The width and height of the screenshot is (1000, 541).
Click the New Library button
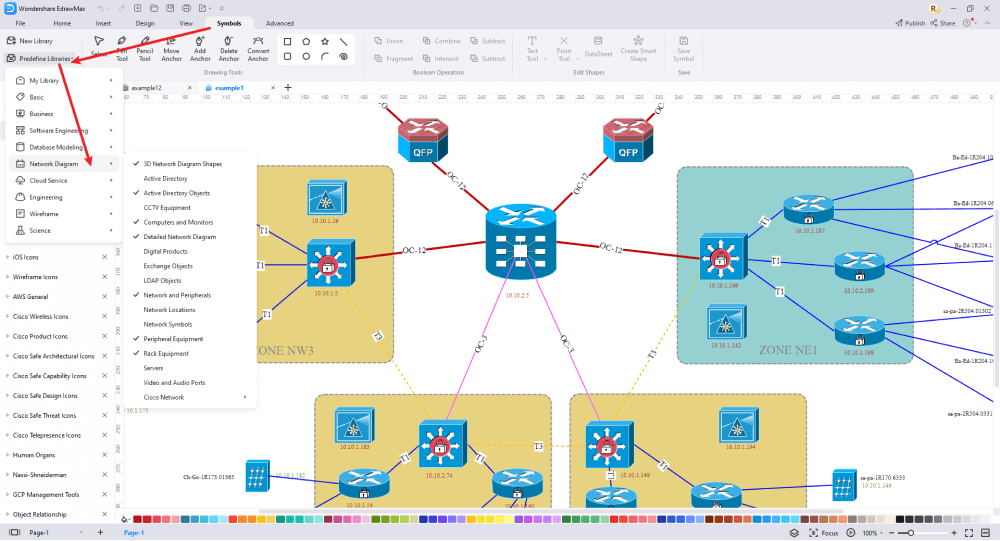click(30, 41)
